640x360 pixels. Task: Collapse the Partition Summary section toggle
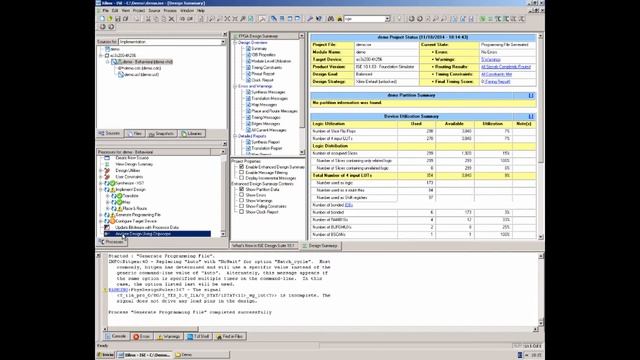[x=531, y=95]
